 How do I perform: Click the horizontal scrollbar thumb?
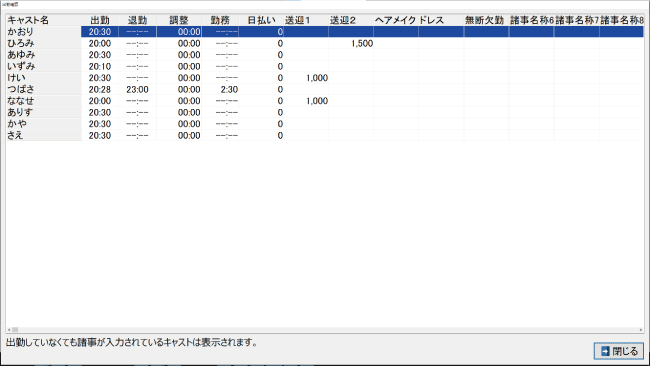(x=15, y=330)
